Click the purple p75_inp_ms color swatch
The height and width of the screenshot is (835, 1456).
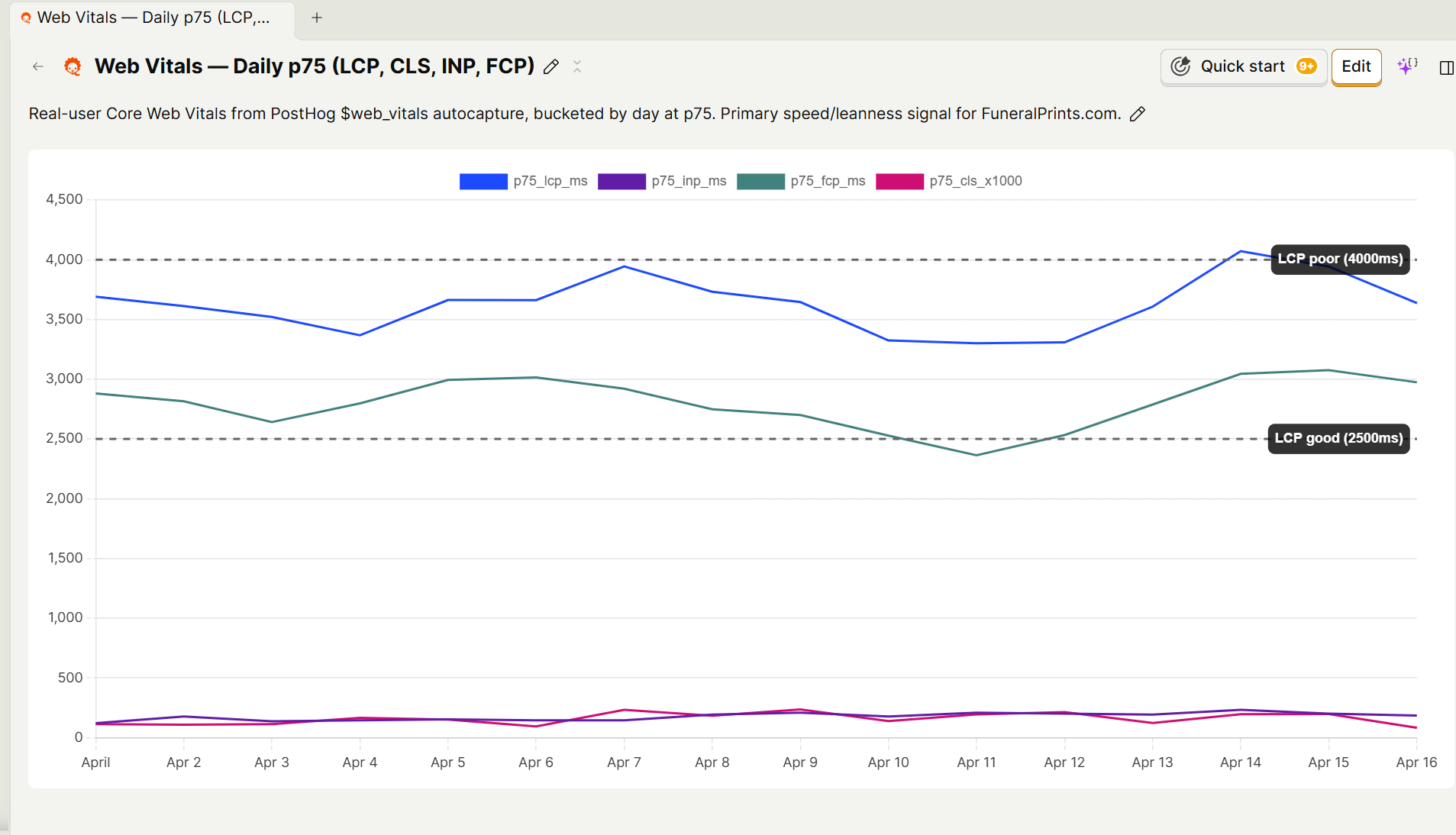click(621, 181)
